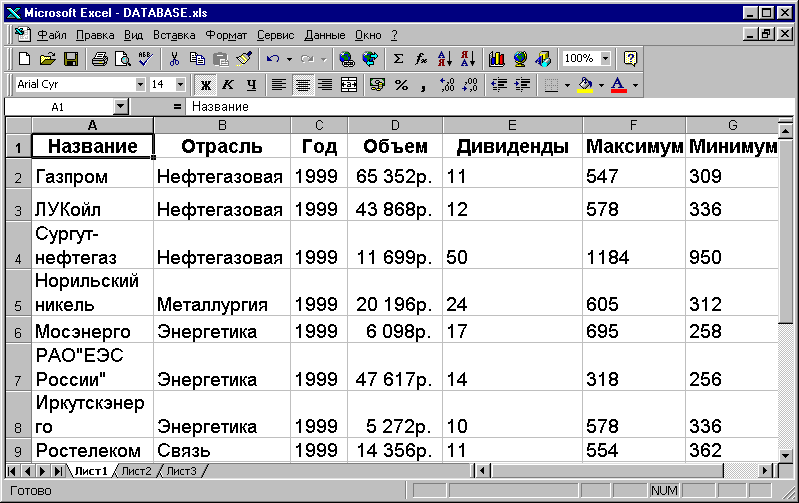The width and height of the screenshot is (799, 503).
Task: Open the Function Wizard fx icon
Action: [421, 59]
